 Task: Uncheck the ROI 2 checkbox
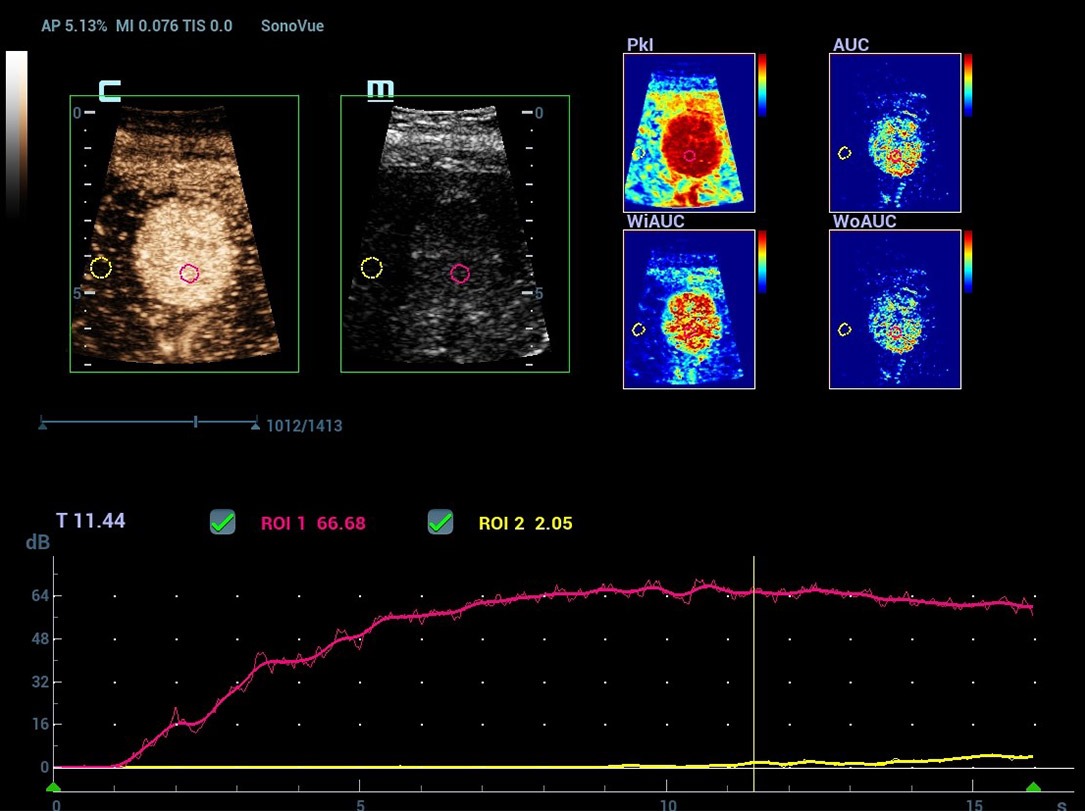[440, 522]
